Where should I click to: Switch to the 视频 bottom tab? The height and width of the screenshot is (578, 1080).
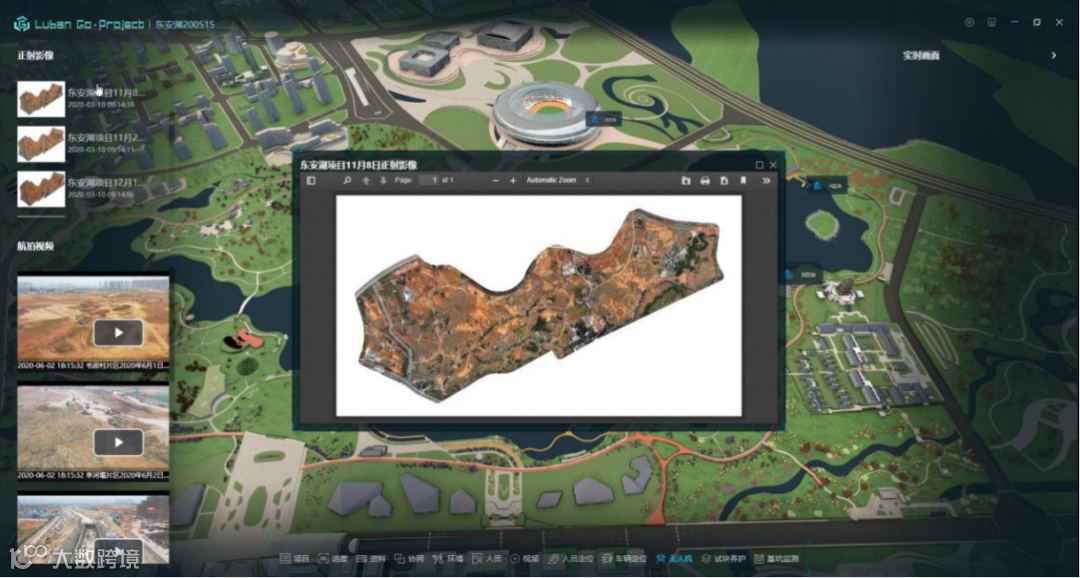[x=525, y=559]
